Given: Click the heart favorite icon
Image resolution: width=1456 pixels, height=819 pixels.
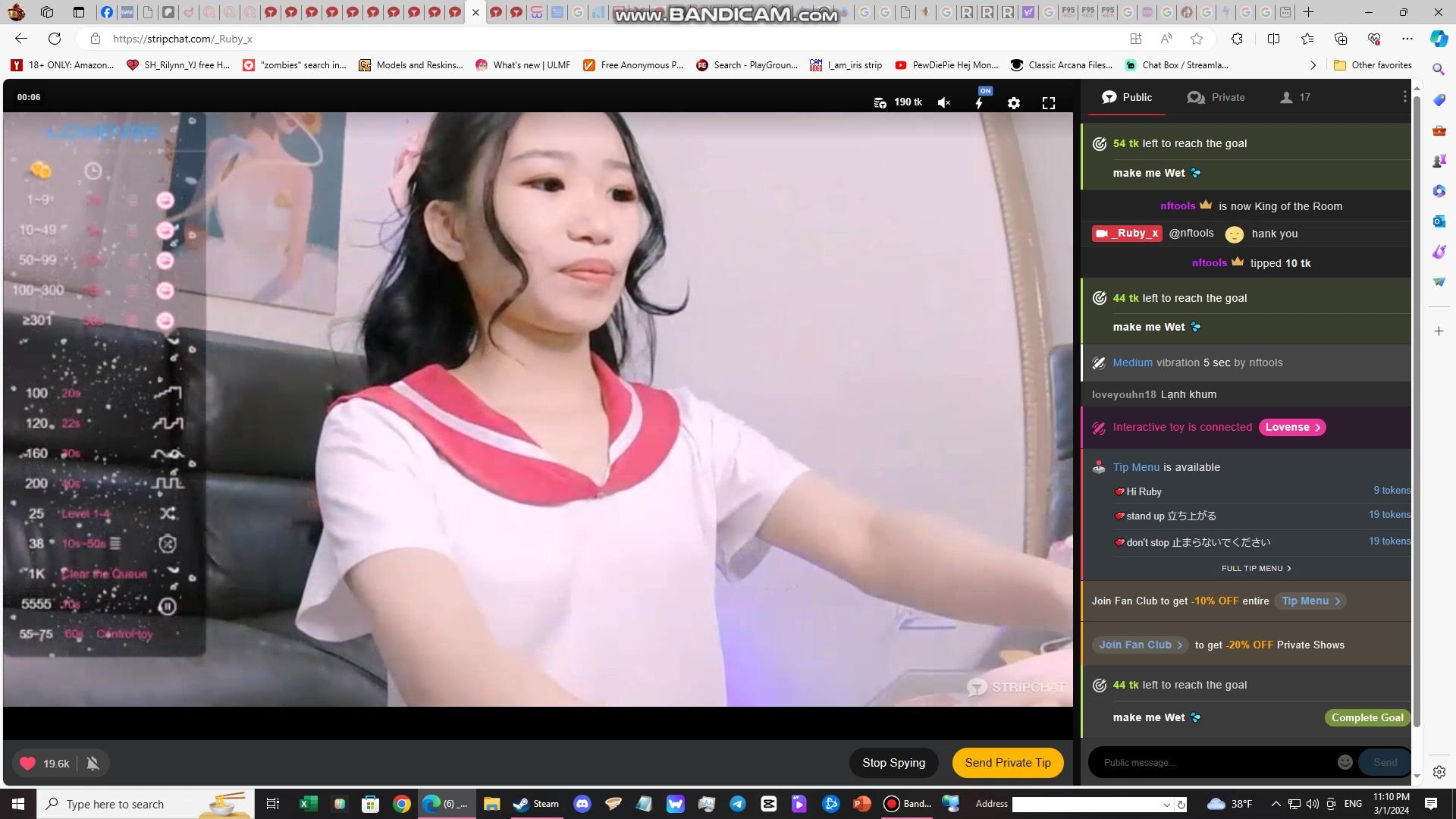Looking at the screenshot, I should point(28,764).
